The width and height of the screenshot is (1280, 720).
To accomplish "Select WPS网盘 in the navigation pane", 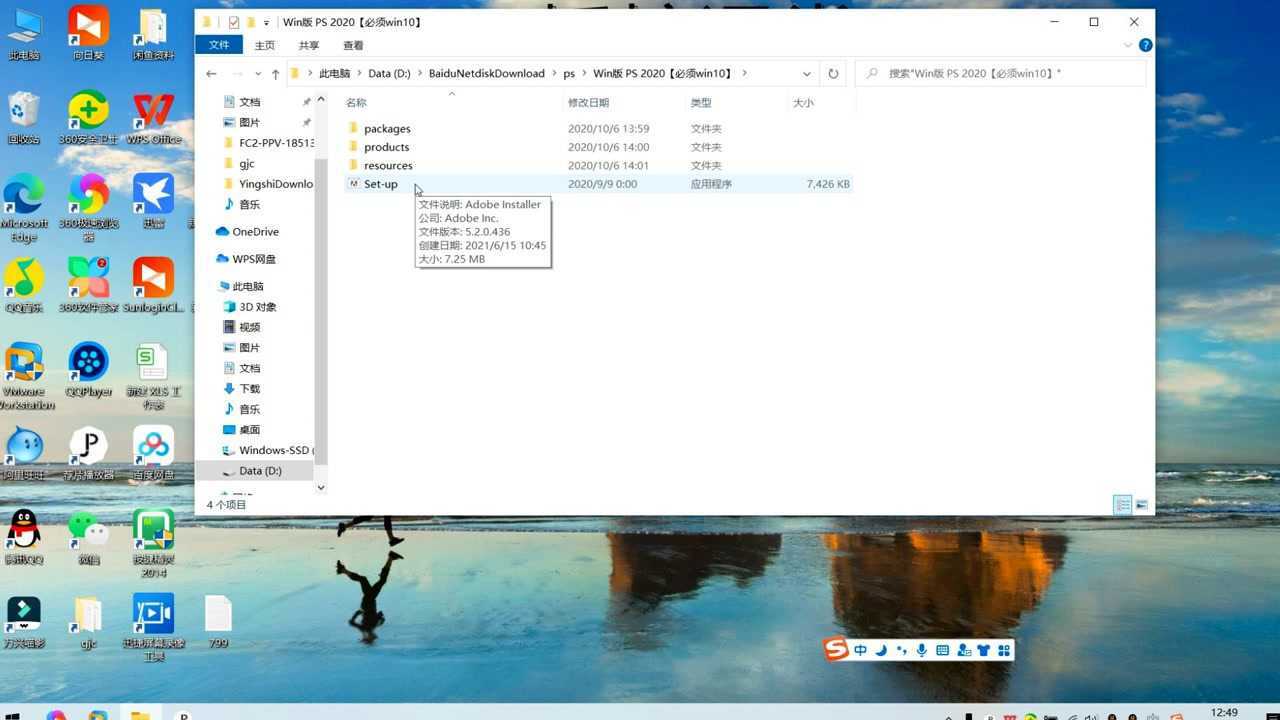I will (x=254, y=259).
